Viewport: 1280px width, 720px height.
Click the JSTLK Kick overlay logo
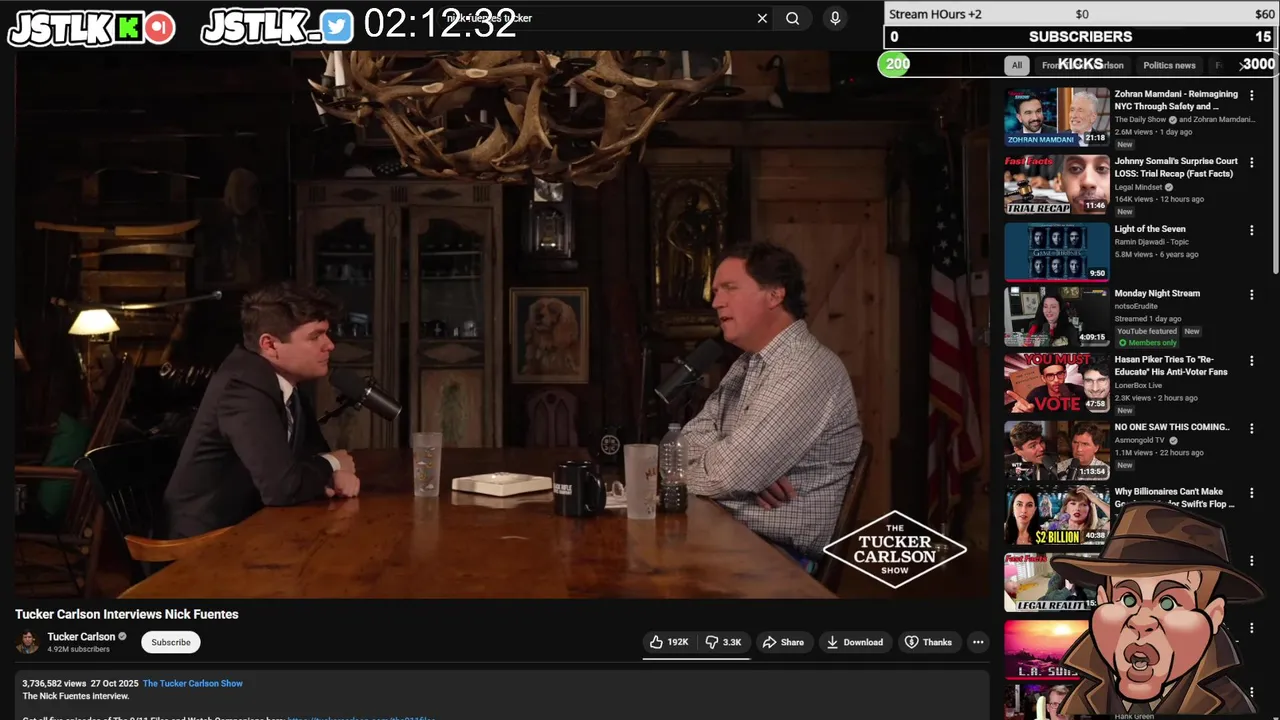point(91,28)
